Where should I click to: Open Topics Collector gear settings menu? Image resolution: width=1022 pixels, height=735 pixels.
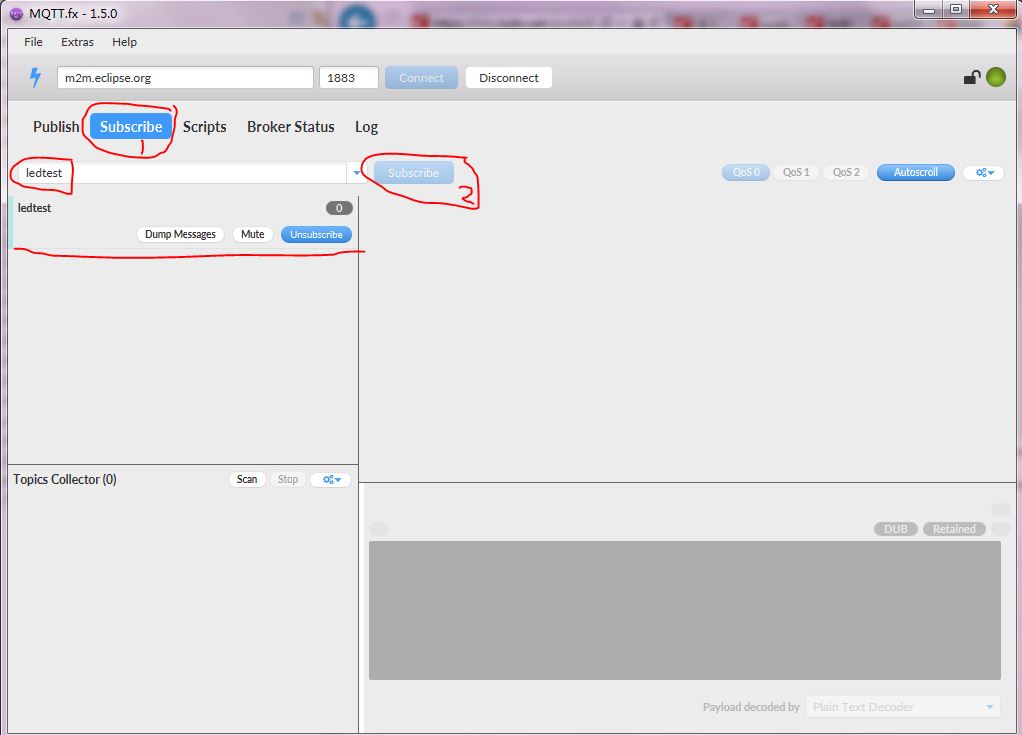332,480
